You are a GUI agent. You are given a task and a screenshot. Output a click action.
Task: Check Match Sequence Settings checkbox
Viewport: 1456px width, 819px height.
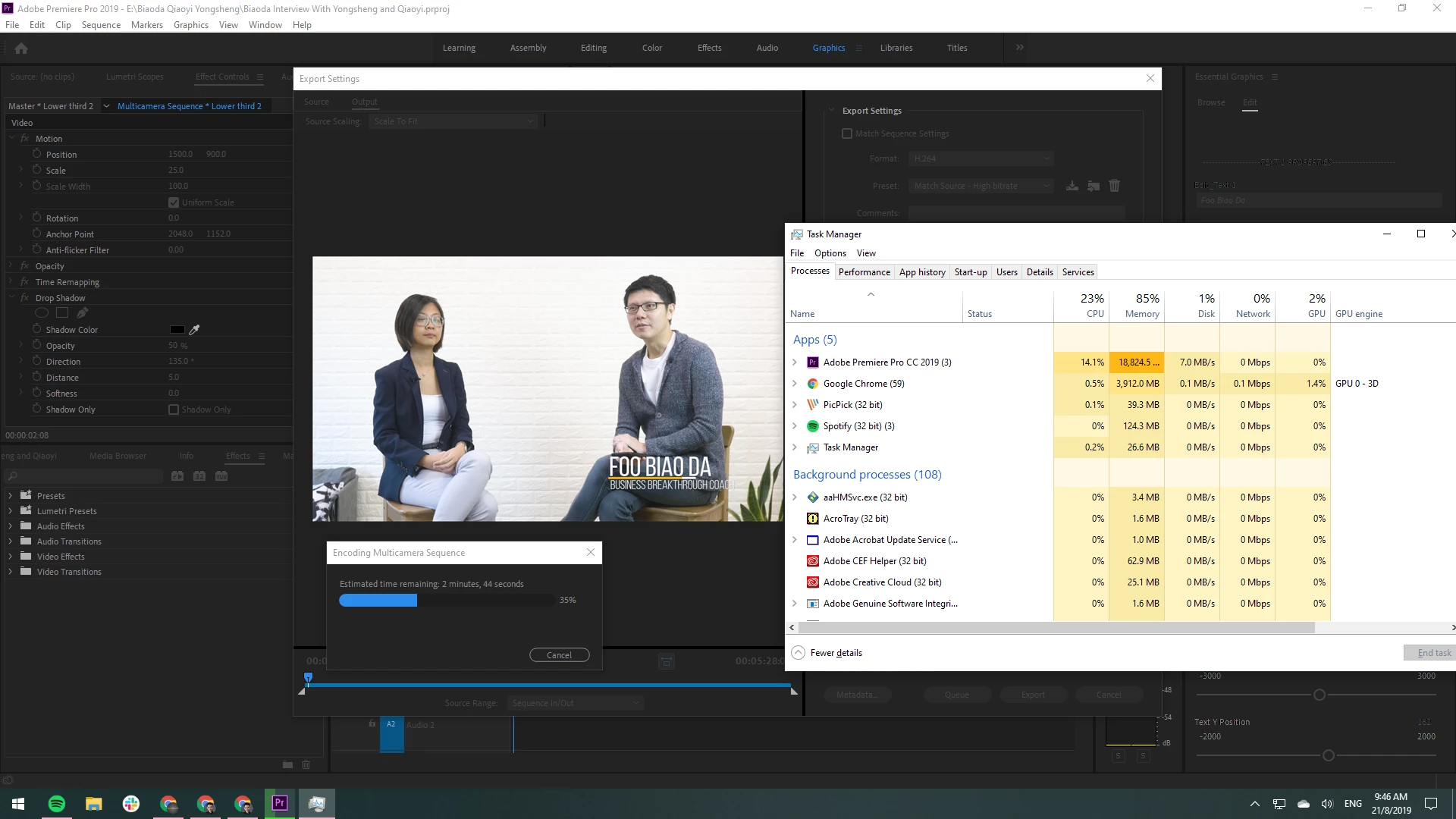click(x=847, y=133)
